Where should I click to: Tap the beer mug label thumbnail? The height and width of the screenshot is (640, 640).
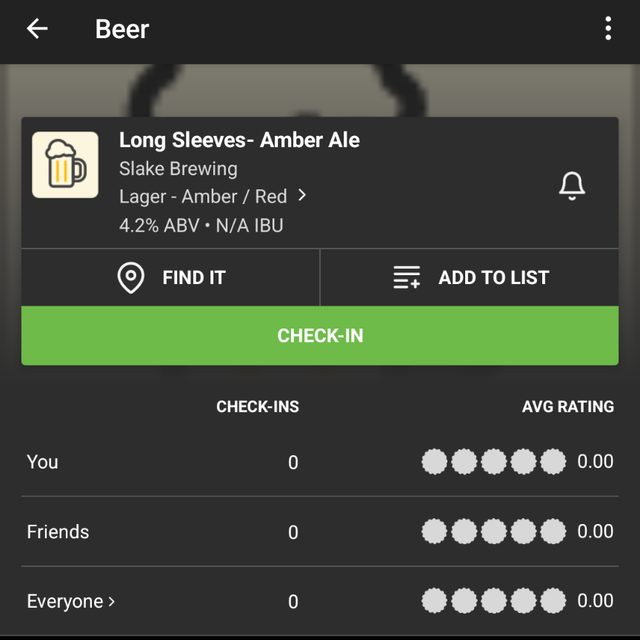pos(65,165)
